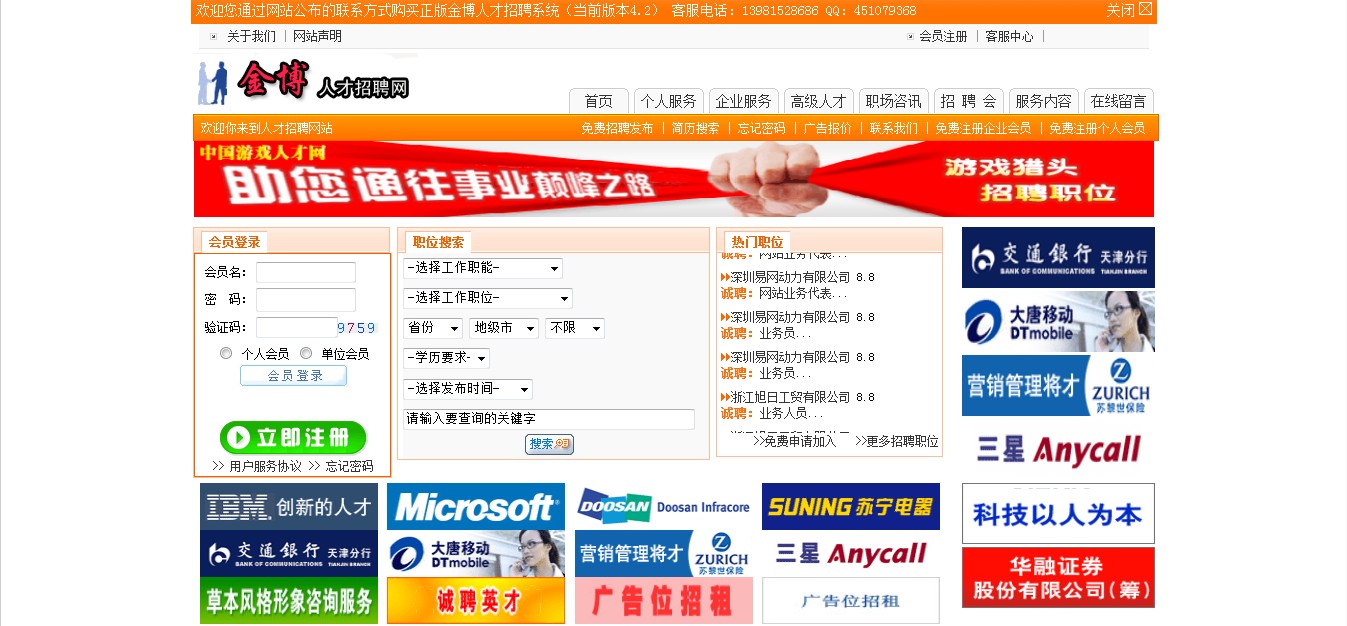
Task: Click right sidebar 大唐移动 DTmobile banner
Action: [x=1058, y=321]
